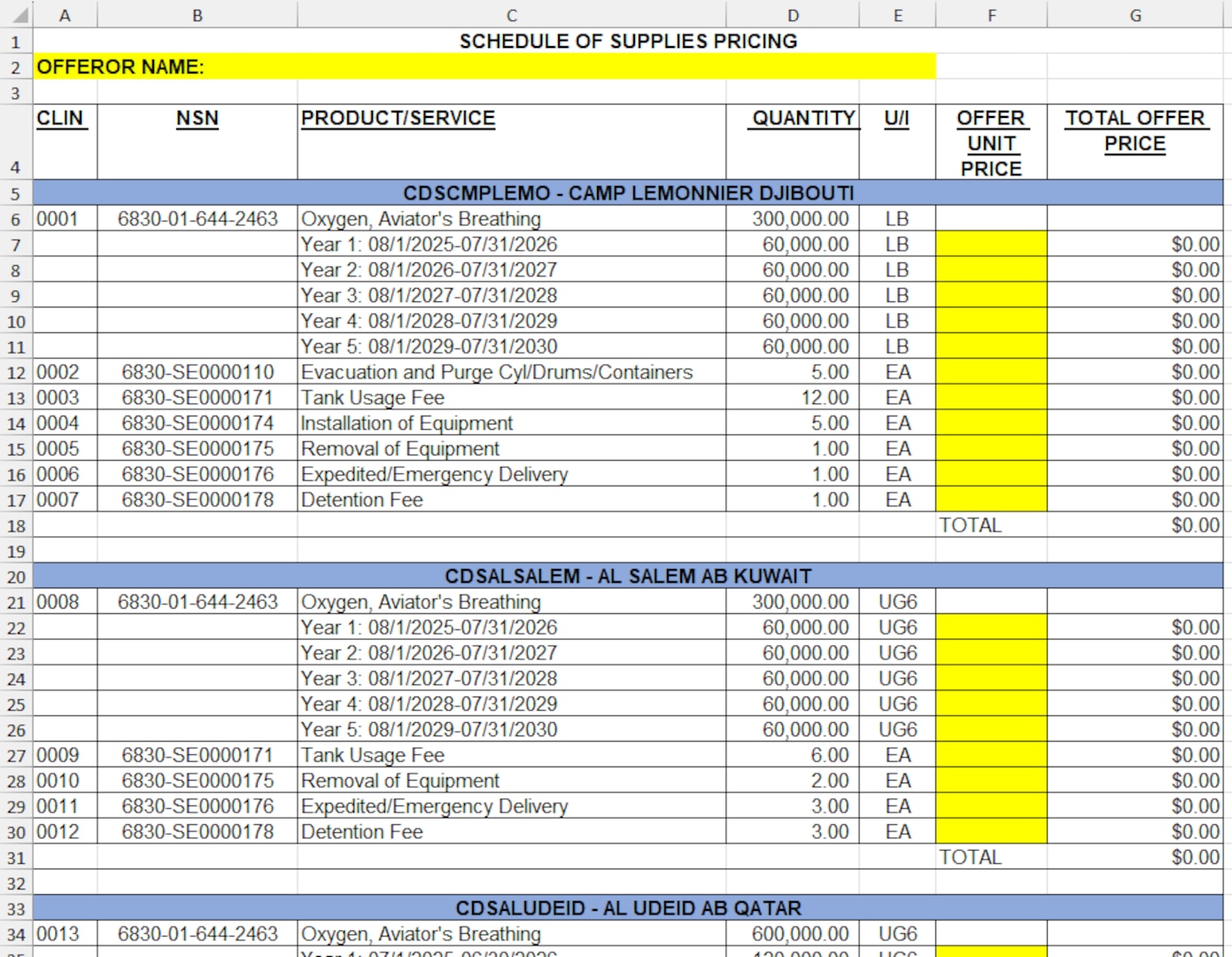Select the TOTAL label cell in row 31

coord(971,857)
